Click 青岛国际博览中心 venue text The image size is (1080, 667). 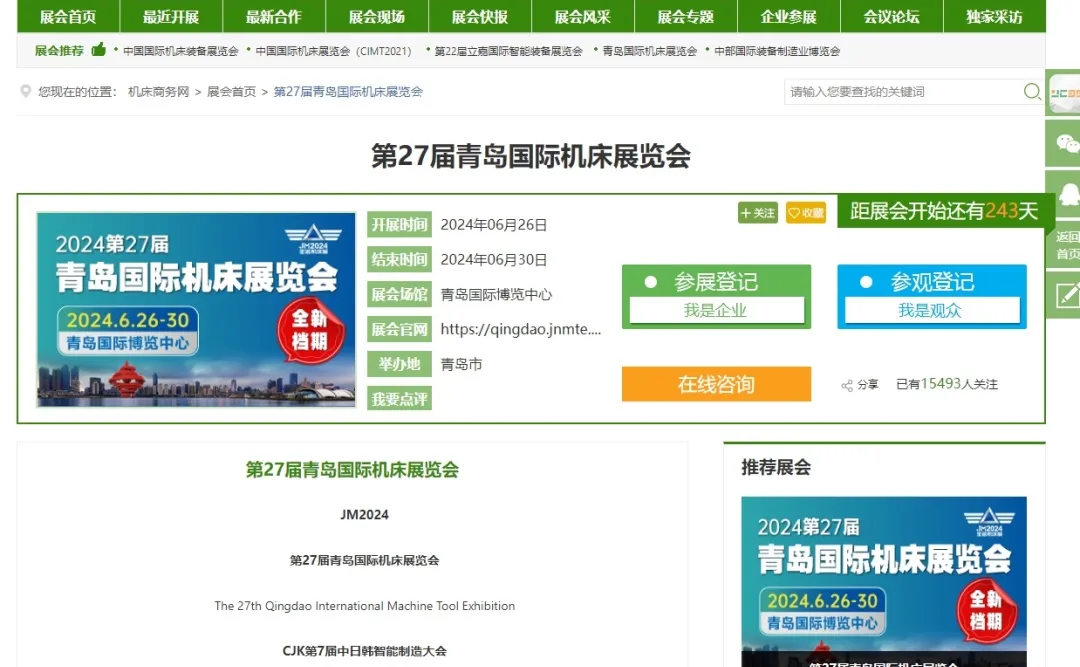(x=496, y=294)
